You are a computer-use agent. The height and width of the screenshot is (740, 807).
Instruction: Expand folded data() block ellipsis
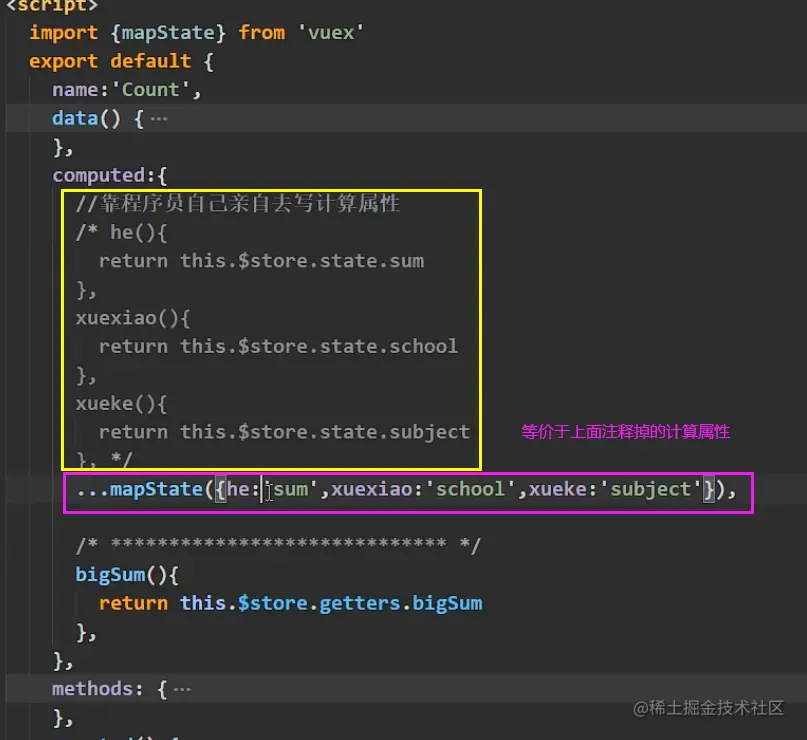(159, 119)
